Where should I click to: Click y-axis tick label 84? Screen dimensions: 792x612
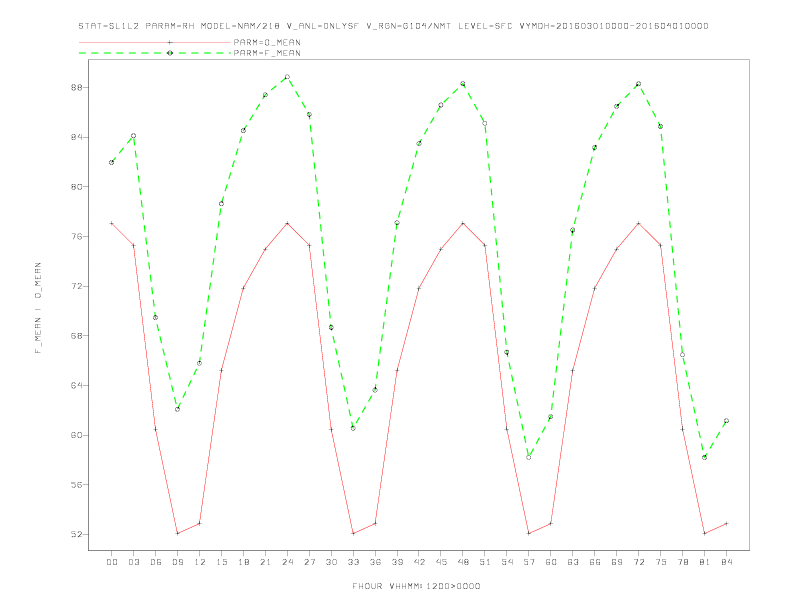[x=76, y=137]
